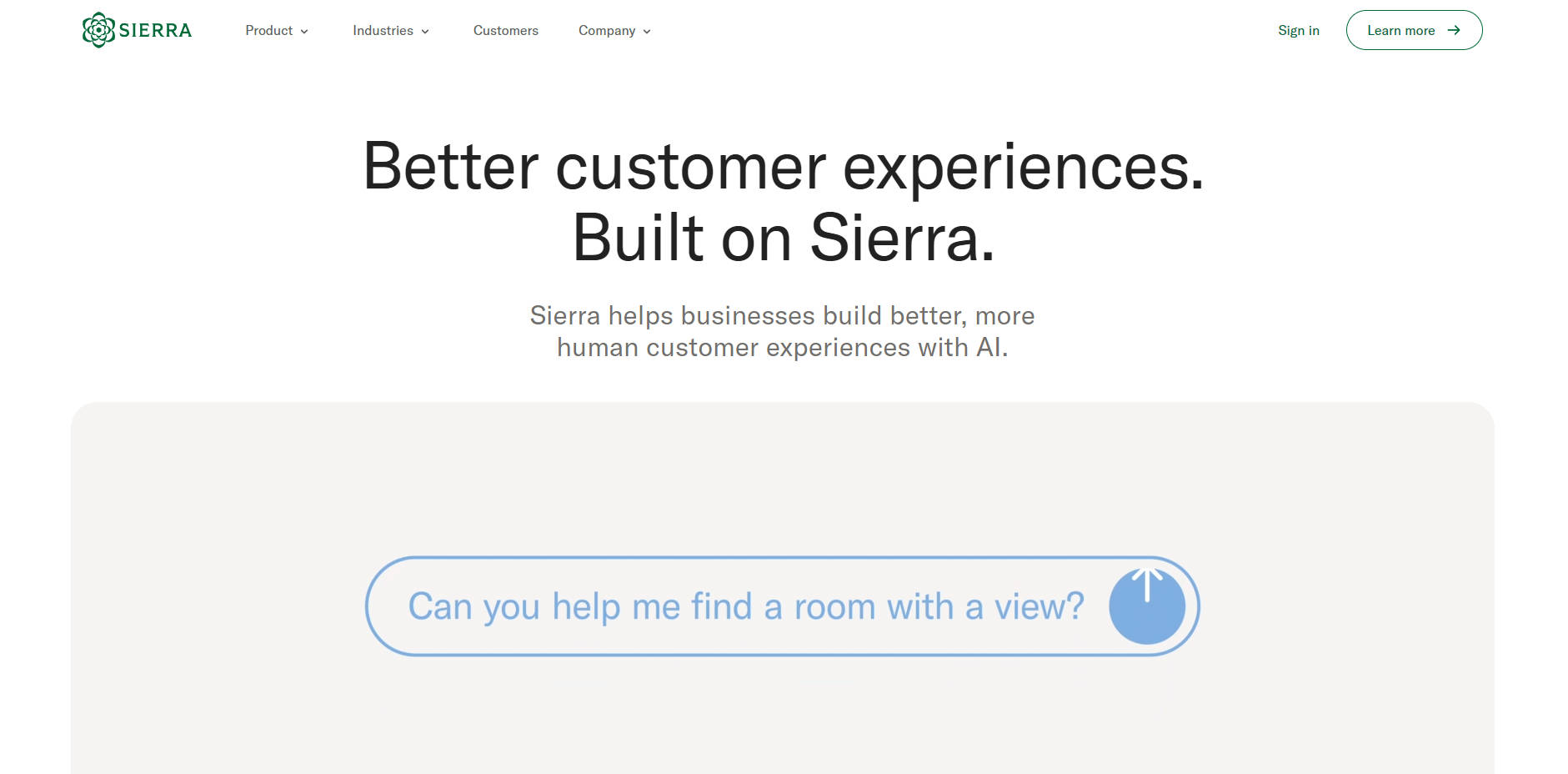Click the SIERRA wordmark to go home
This screenshot has height=774, width=1568.
tap(155, 28)
